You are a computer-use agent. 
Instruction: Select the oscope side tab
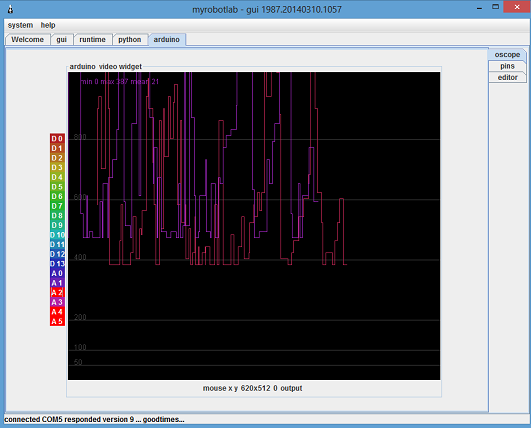coord(507,55)
